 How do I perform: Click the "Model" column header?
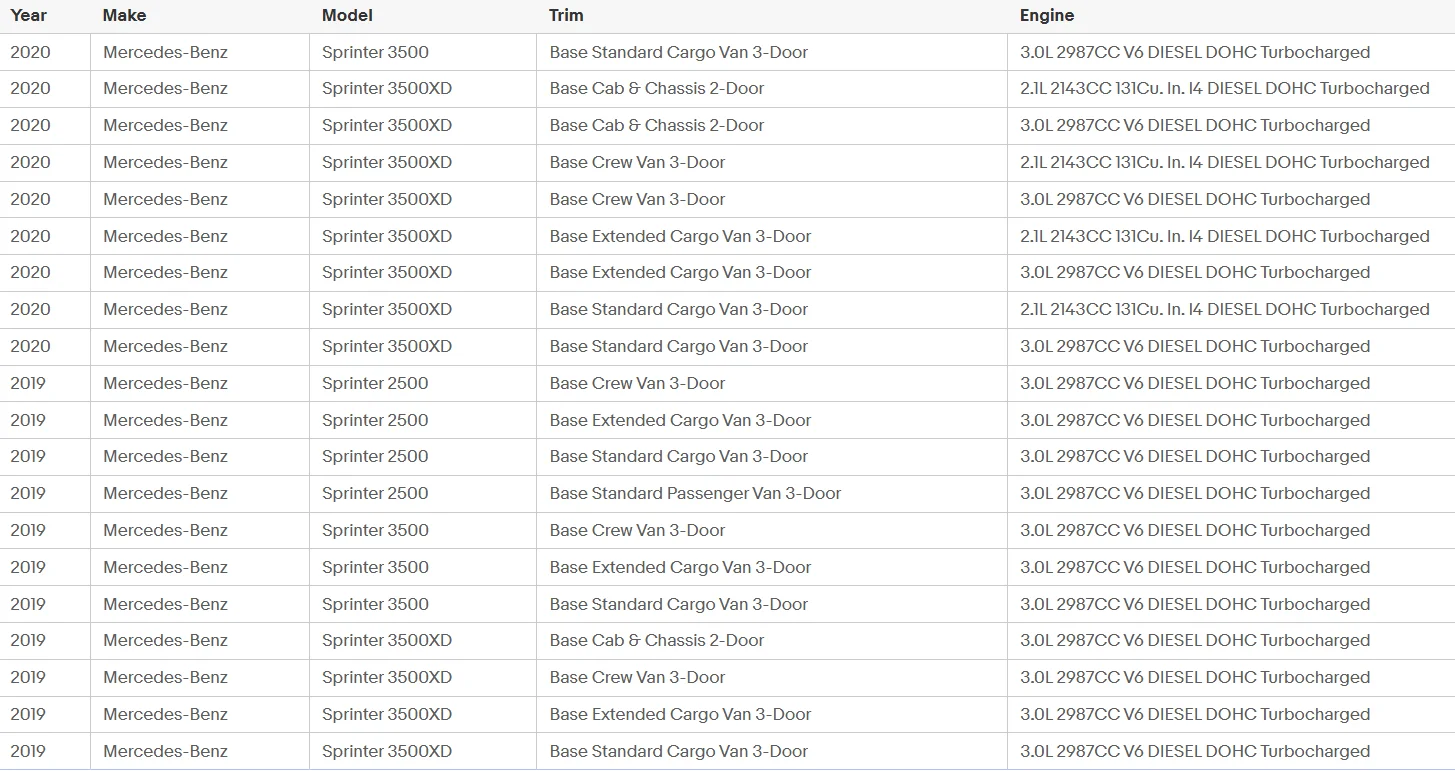(347, 16)
